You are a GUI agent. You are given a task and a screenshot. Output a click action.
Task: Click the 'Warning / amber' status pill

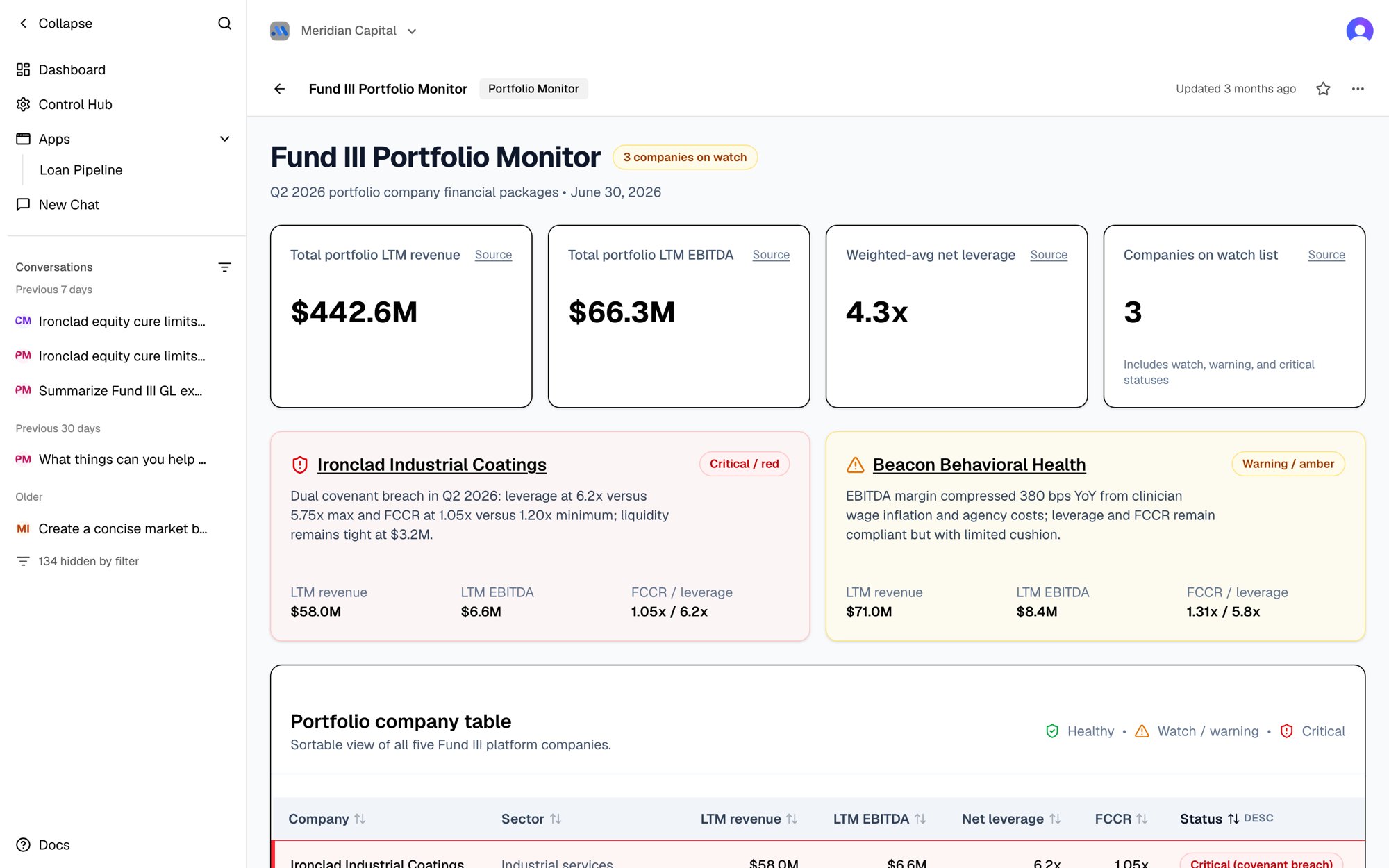coord(1288,464)
